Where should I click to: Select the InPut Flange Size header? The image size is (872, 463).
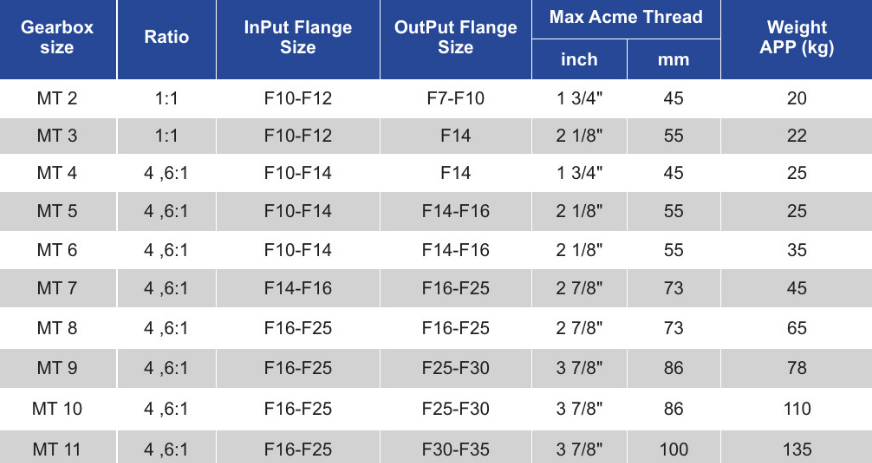pyautogui.click(x=298, y=37)
